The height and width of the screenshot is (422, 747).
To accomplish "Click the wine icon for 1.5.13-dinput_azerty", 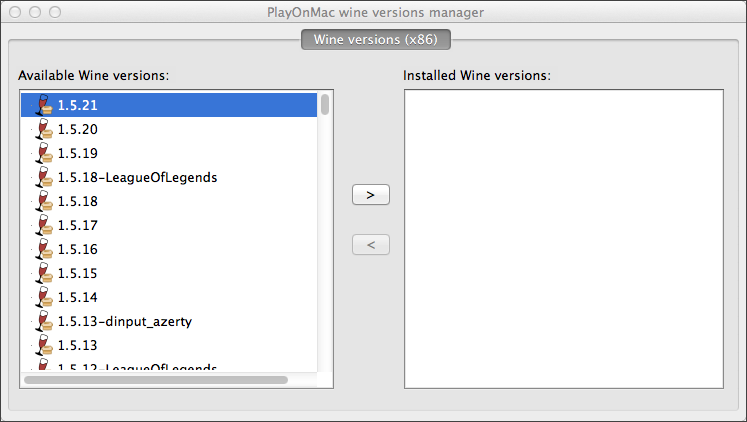I will [43, 321].
